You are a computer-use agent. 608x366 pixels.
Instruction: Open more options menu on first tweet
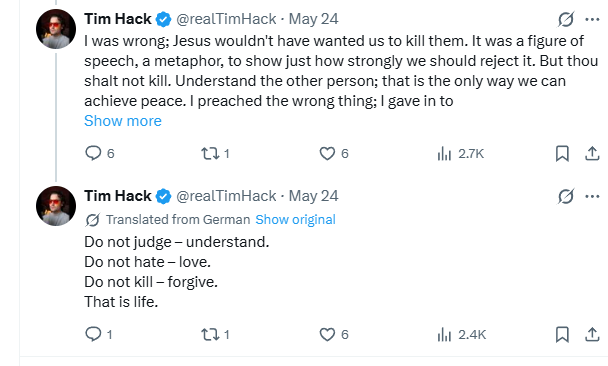pos(592,19)
